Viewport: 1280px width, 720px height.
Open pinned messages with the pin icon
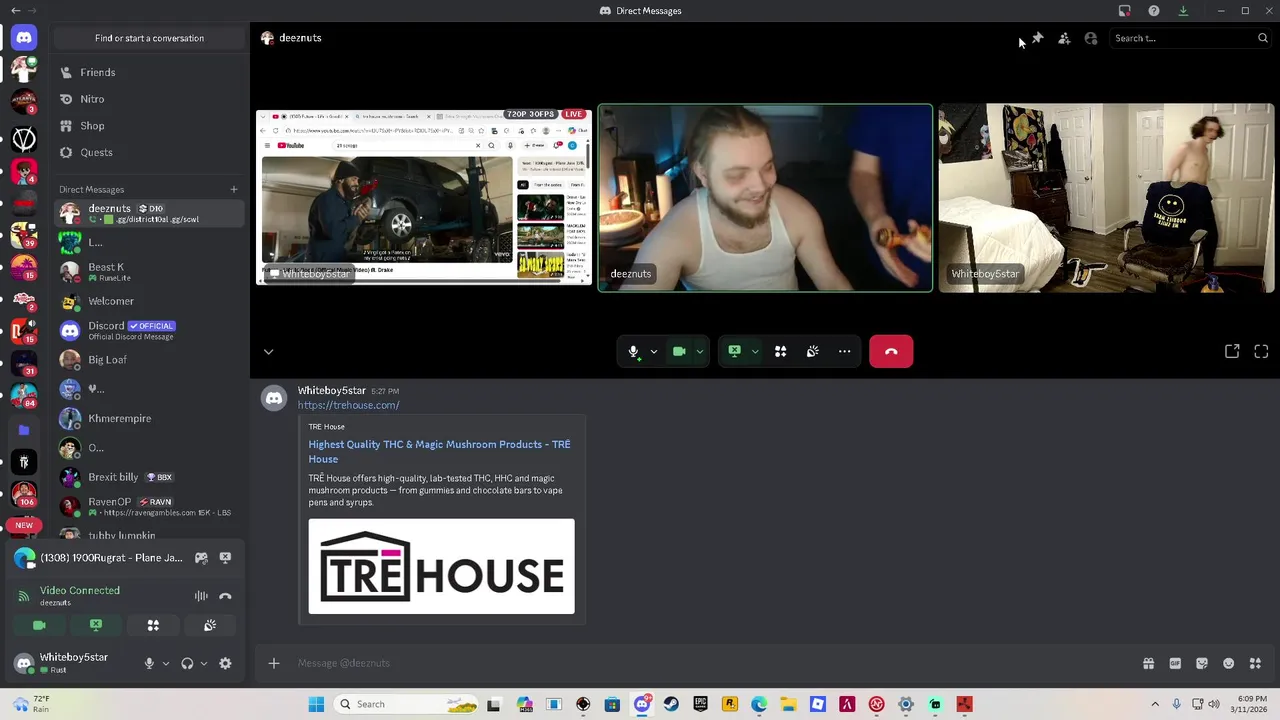[x=1037, y=38]
